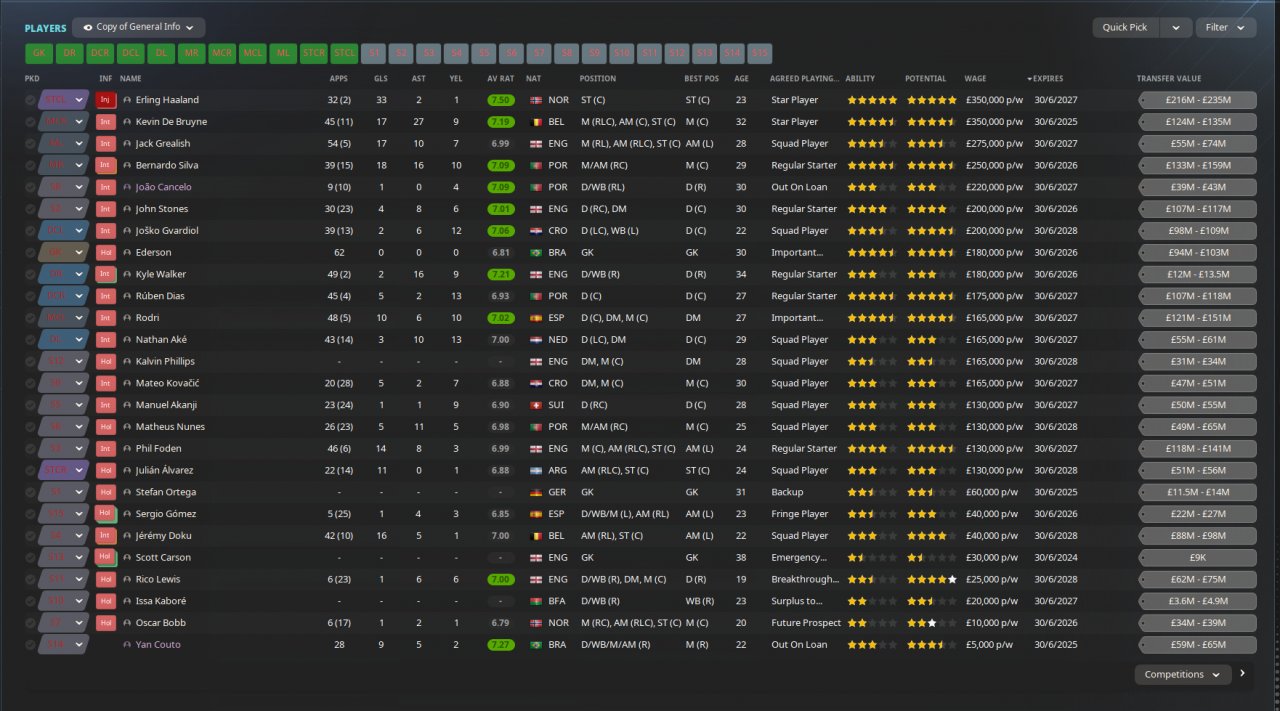Click the Int status icon beside Kevin De Bruyne

105,122
